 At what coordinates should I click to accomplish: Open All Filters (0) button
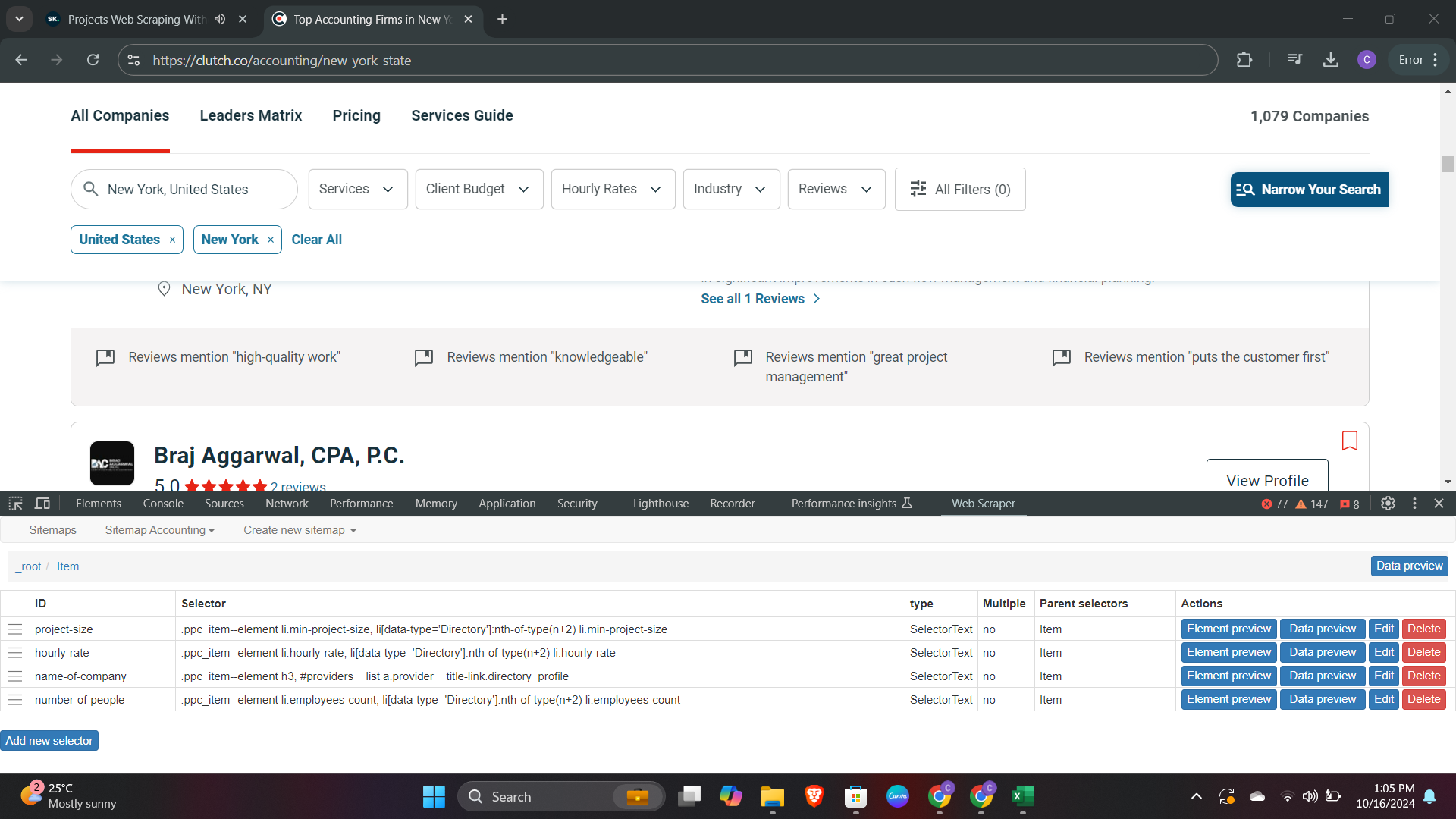tap(960, 190)
